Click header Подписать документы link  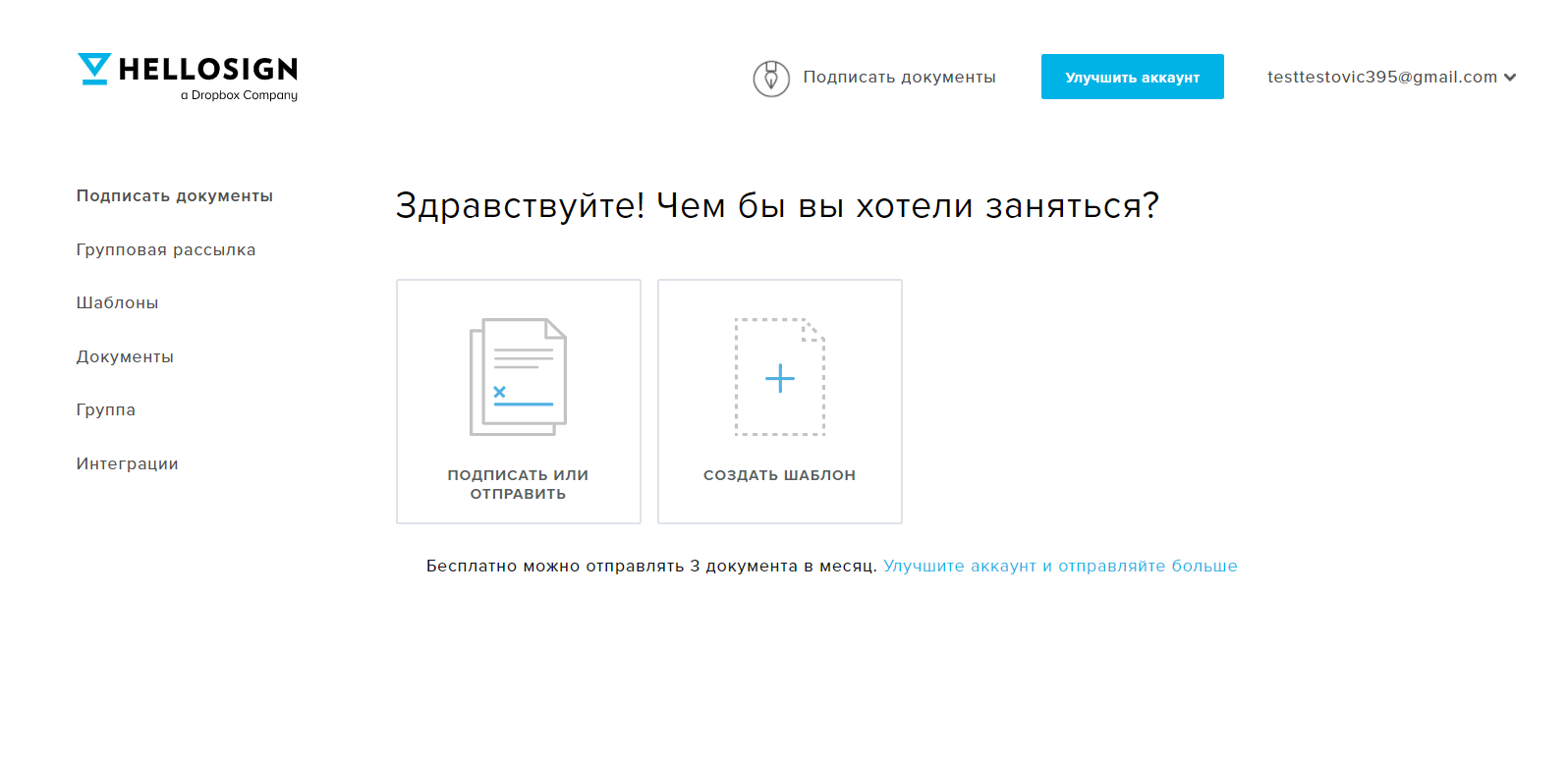click(x=899, y=77)
